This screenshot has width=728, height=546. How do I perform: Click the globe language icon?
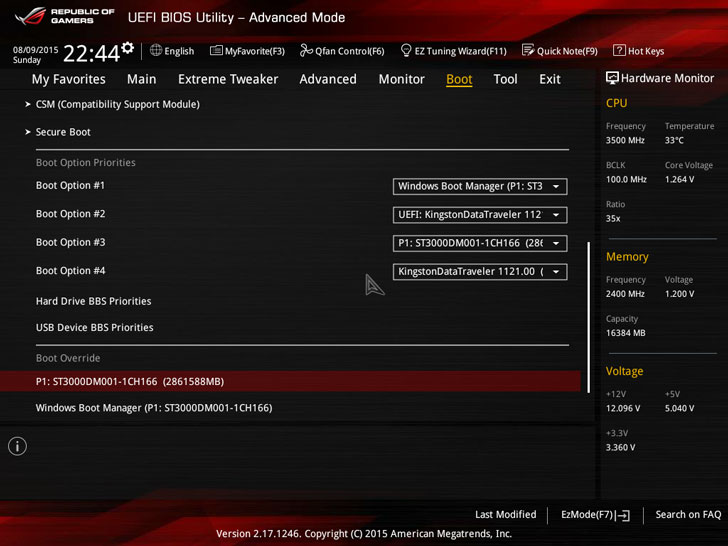[156, 50]
